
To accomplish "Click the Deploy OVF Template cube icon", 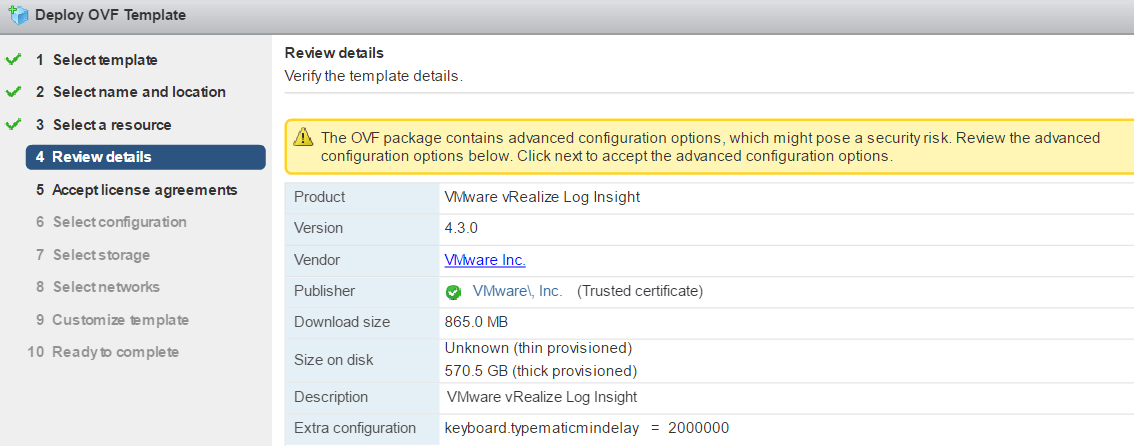I will 18,14.
